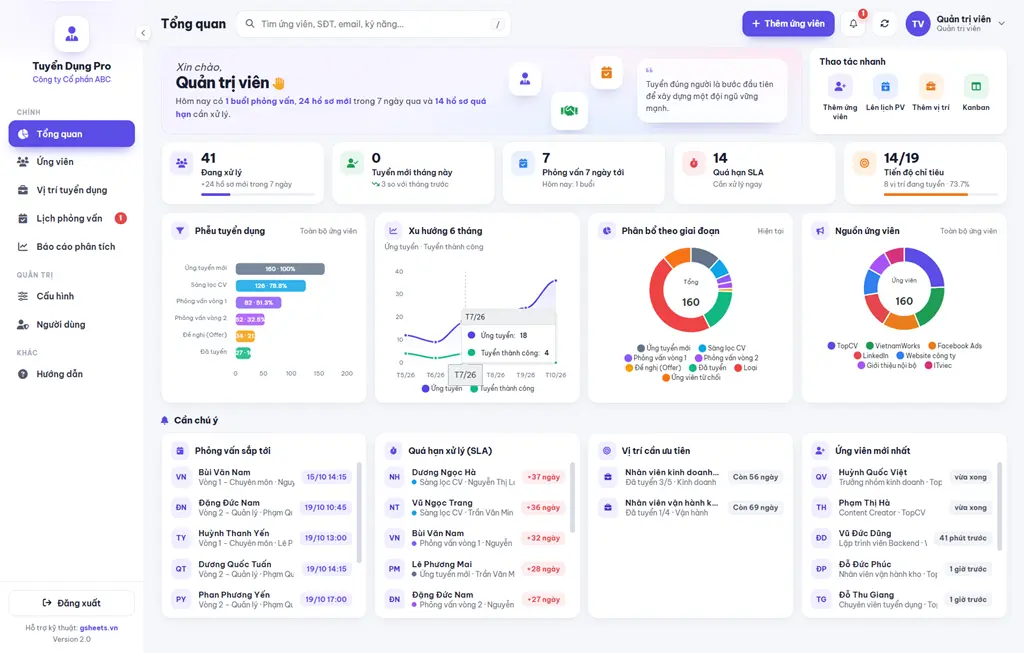Open Huỳnh Quốc Việt newest candidate row

(902, 477)
